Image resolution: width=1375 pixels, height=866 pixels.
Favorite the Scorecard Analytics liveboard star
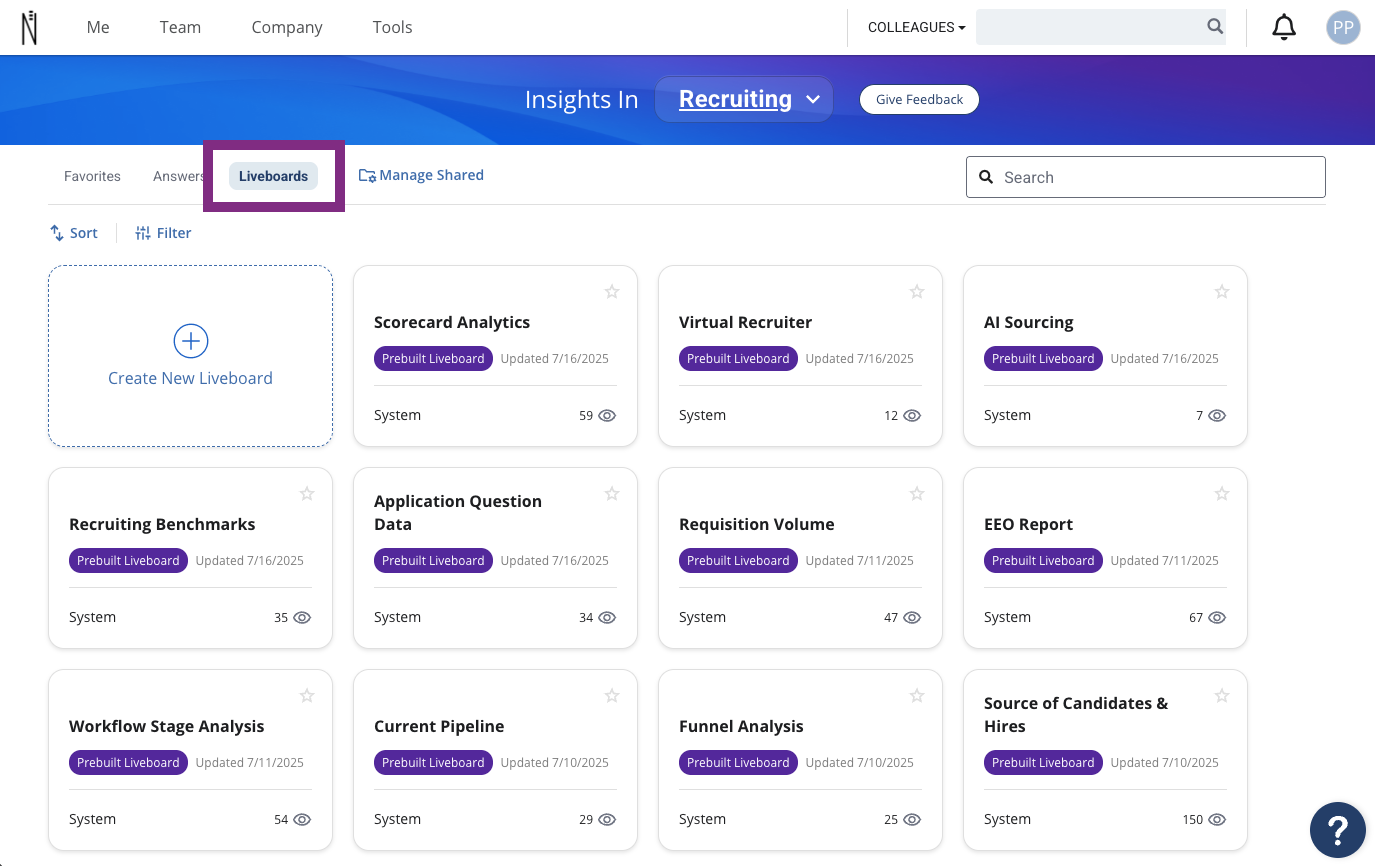[x=612, y=292]
